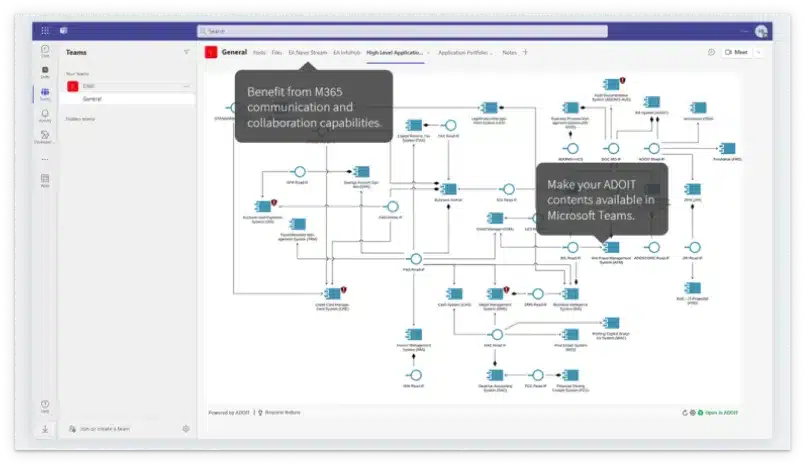Click Join or create a team
The image size is (806, 467).
tap(105, 428)
